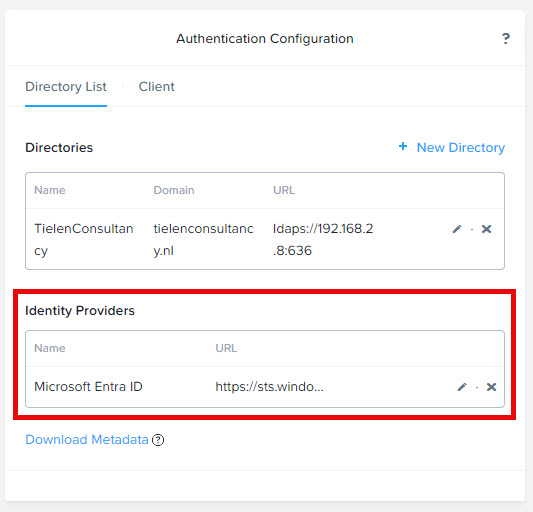Remove the Microsoft Entra ID provider
The width and height of the screenshot is (533, 512).
point(492,387)
